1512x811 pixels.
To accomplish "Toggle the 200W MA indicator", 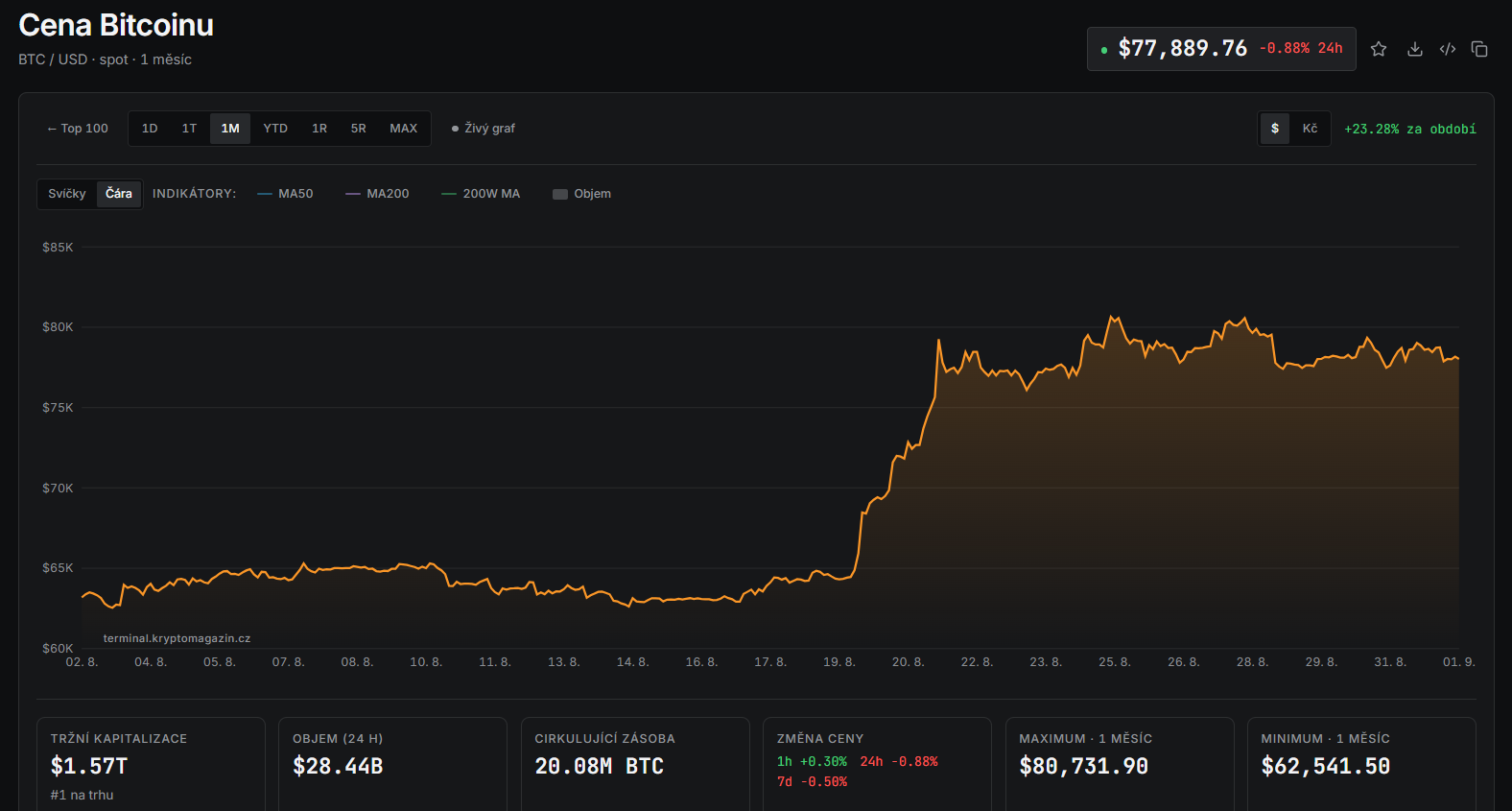I will (481, 194).
